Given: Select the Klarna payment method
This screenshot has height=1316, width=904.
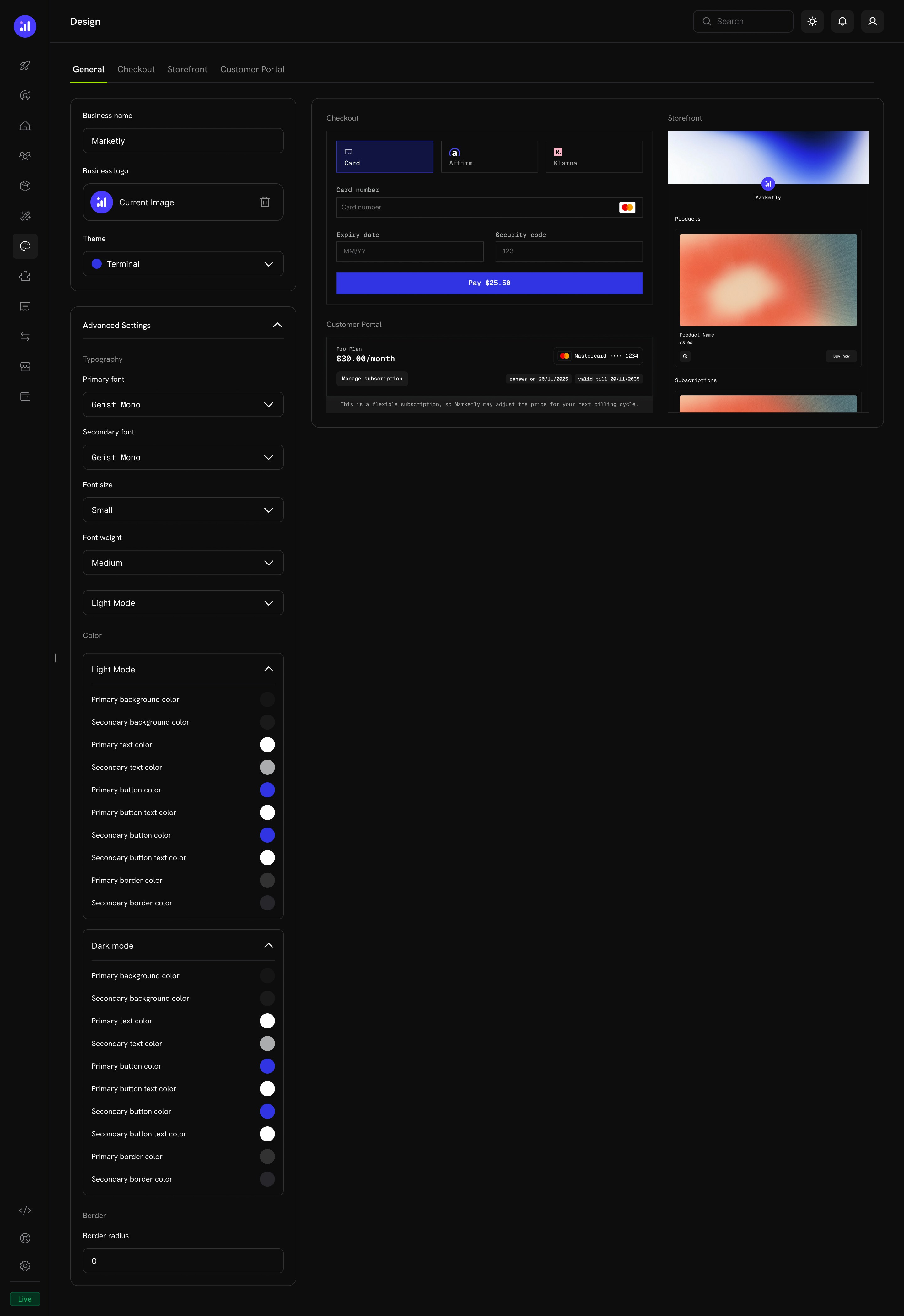Looking at the screenshot, I should tap(594, 156).
